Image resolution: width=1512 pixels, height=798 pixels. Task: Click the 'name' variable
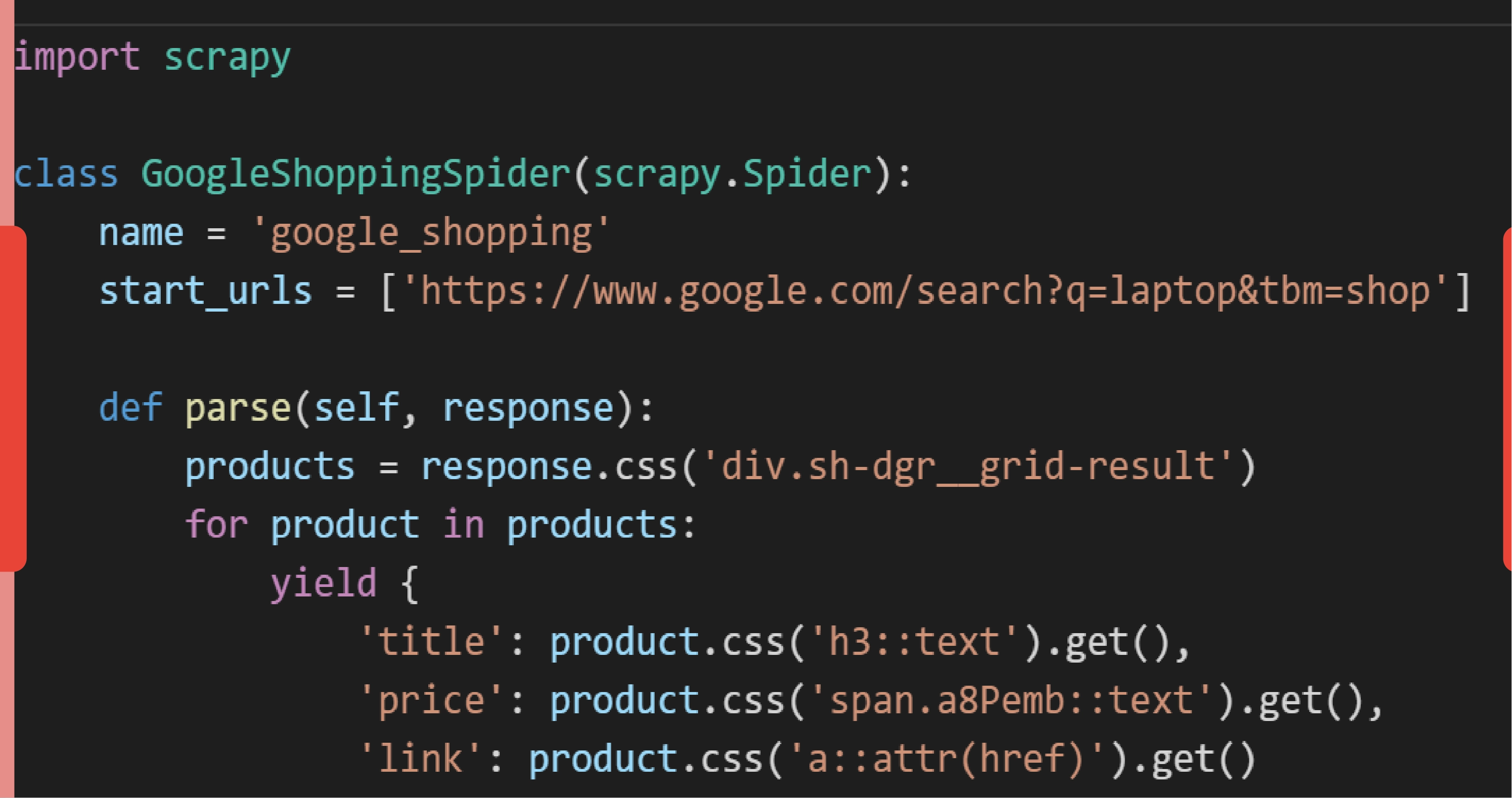click(x=141, y=234)
